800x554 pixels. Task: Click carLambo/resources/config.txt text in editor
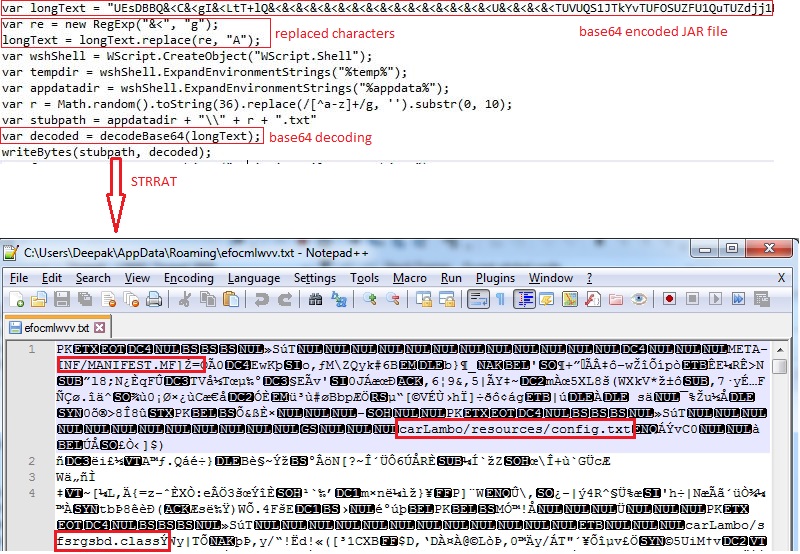(x=515, y=429)
